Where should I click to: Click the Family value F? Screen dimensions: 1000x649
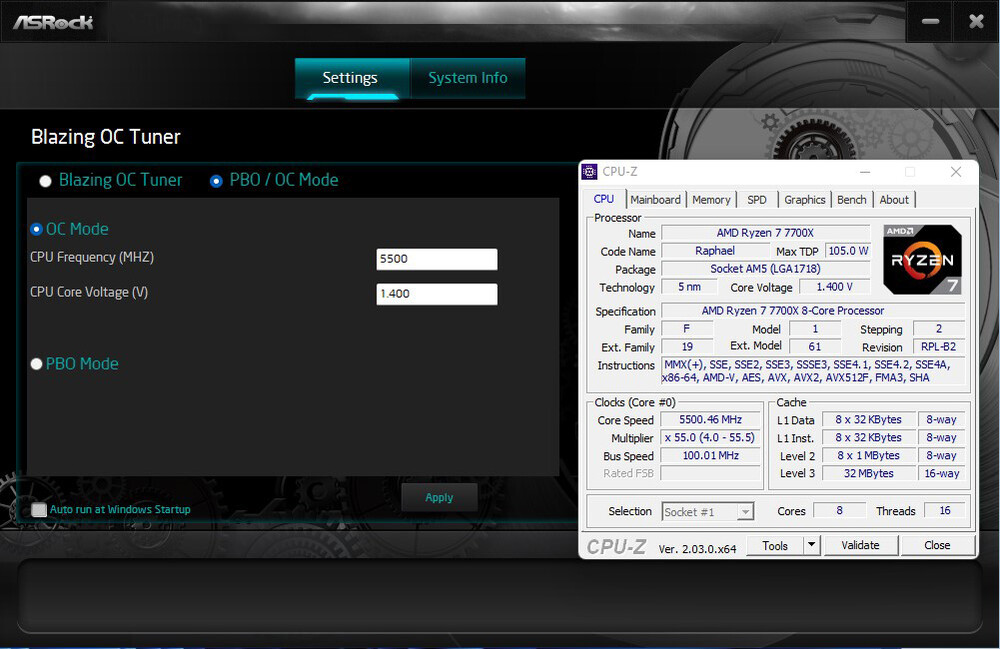coord(687,329)
